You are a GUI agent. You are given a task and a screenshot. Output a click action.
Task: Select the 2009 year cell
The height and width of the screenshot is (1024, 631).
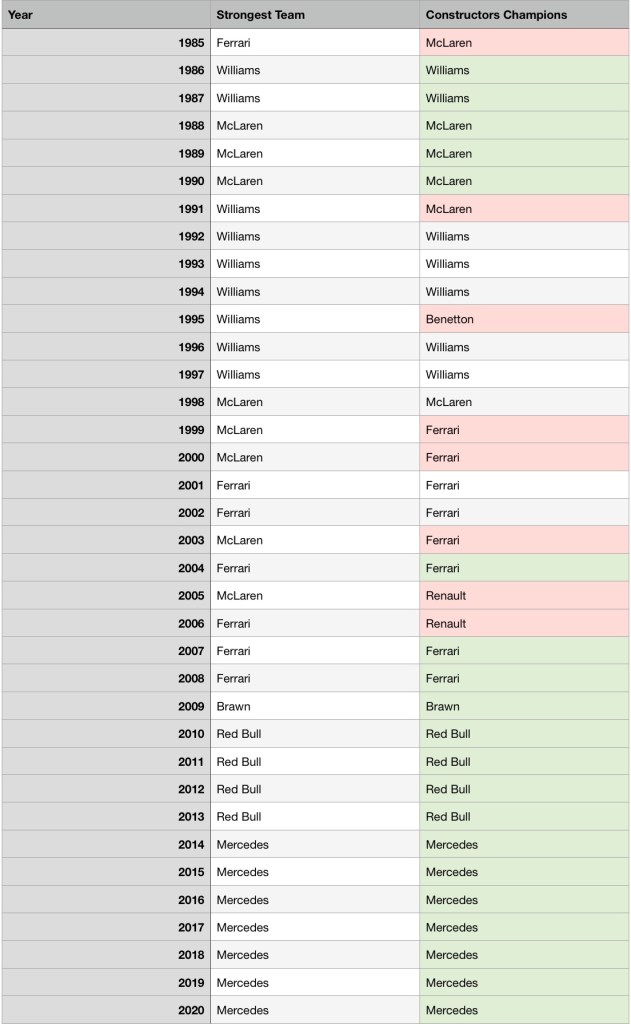click(105, 706)
